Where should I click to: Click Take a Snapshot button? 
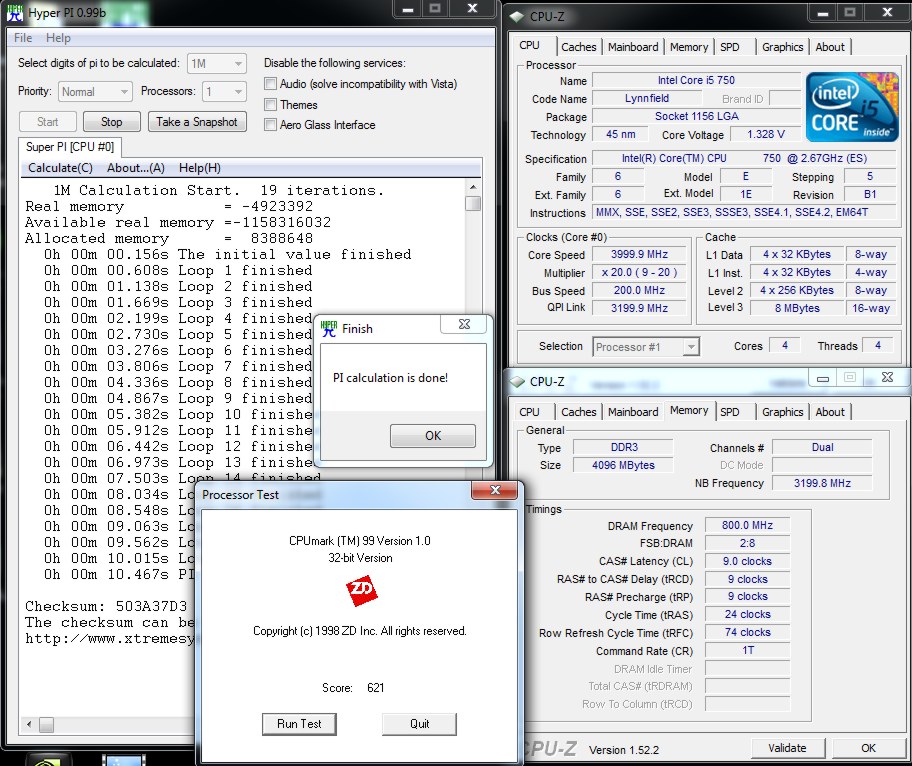pyautogui.click(x=197, y=122)
